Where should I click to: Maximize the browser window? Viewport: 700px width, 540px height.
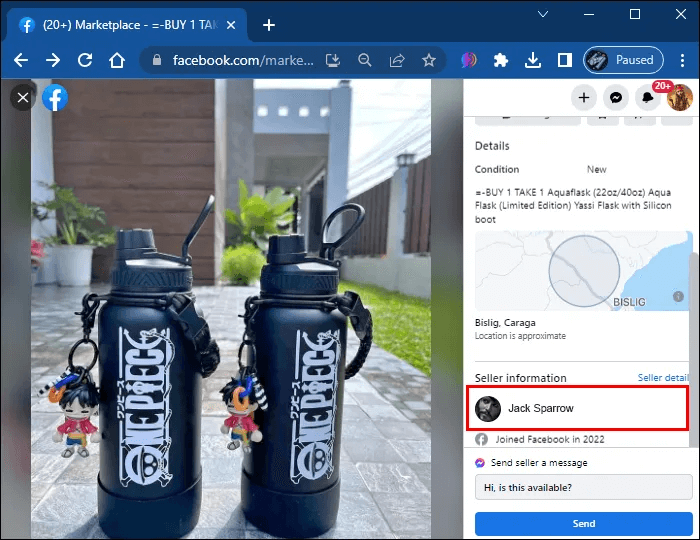635,14
